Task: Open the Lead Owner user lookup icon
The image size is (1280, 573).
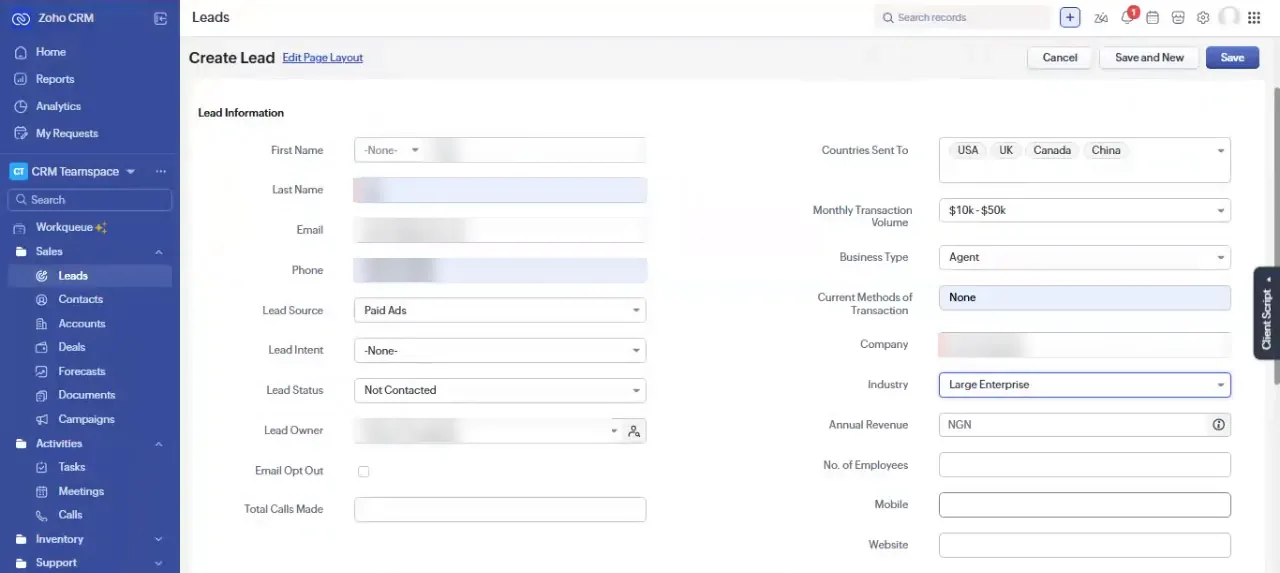Action: [x=634, y=431]
